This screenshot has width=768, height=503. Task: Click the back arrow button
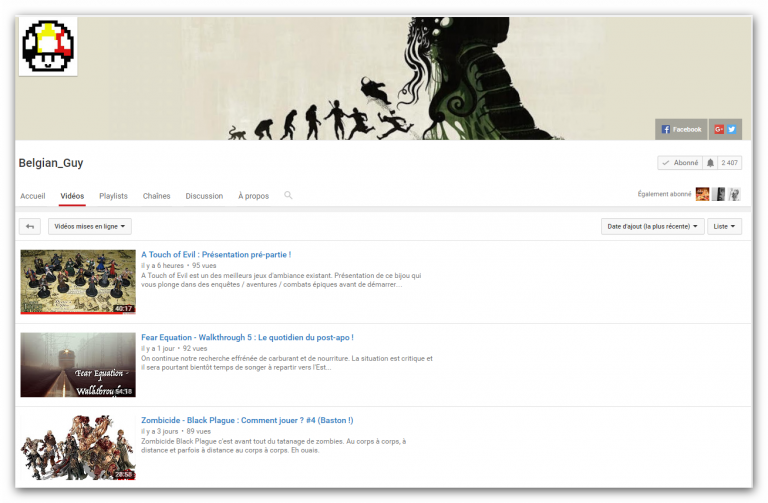coord(30,226)
